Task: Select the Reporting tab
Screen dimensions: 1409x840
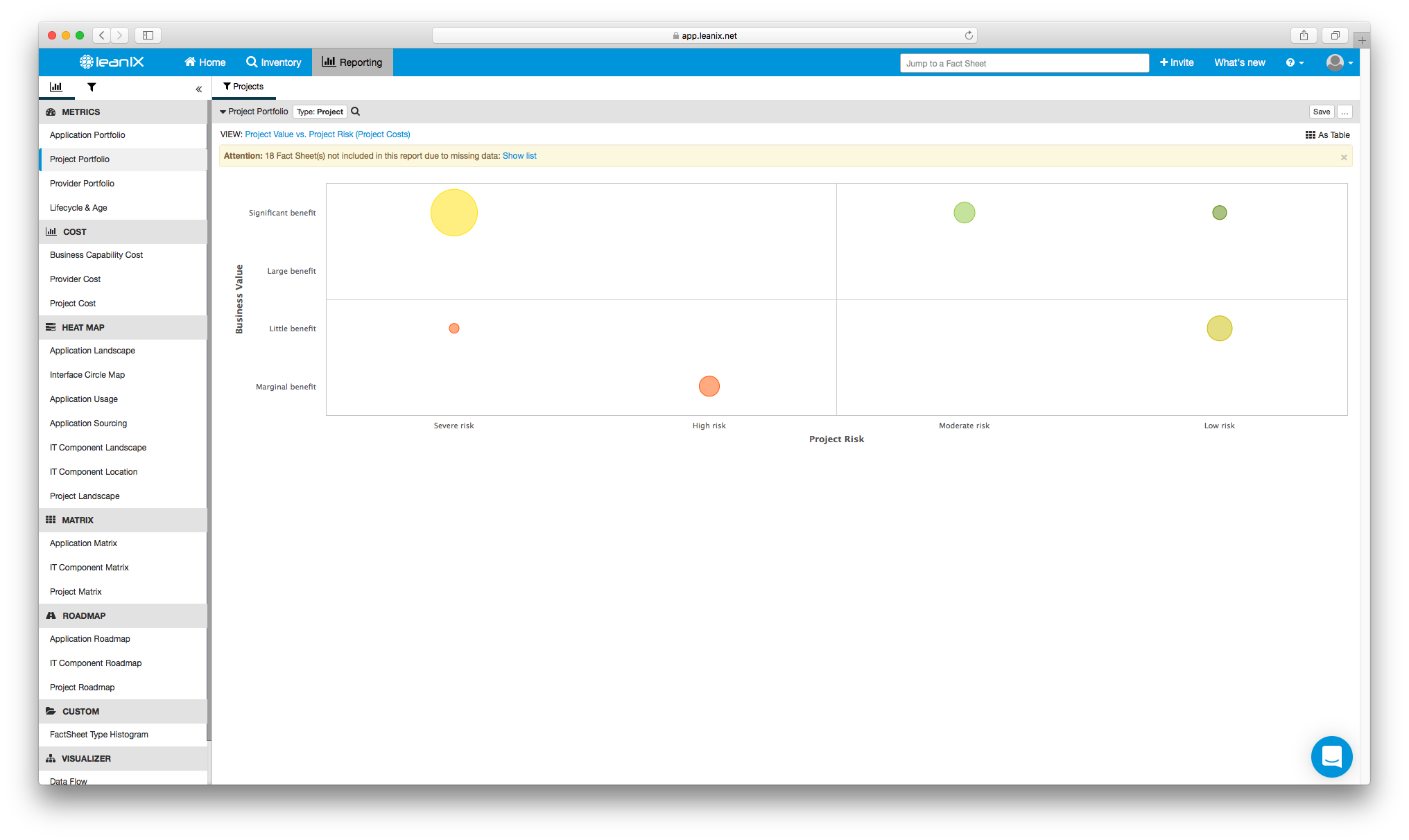Action: (352, 62)
